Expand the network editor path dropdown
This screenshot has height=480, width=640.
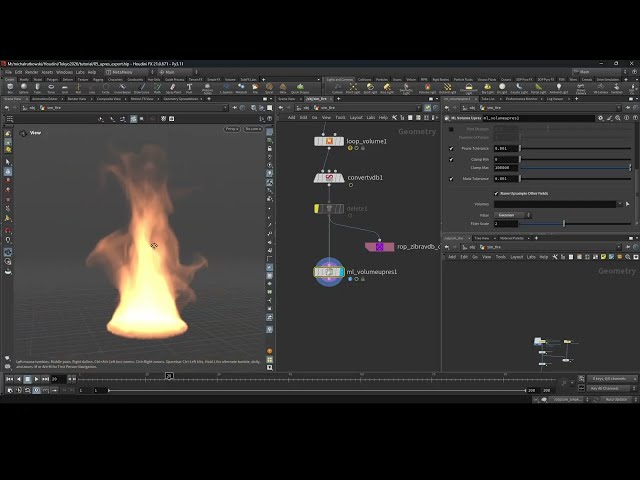[419, 108]
